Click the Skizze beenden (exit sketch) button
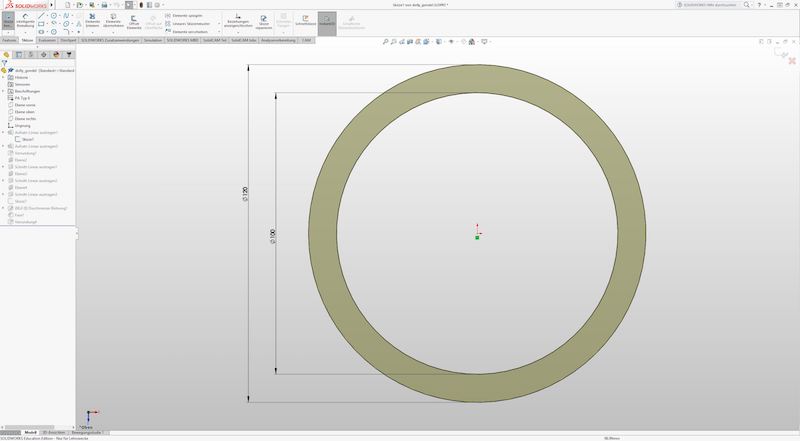The width and height of the screenshot is (800, 441). tap(8, 21)
